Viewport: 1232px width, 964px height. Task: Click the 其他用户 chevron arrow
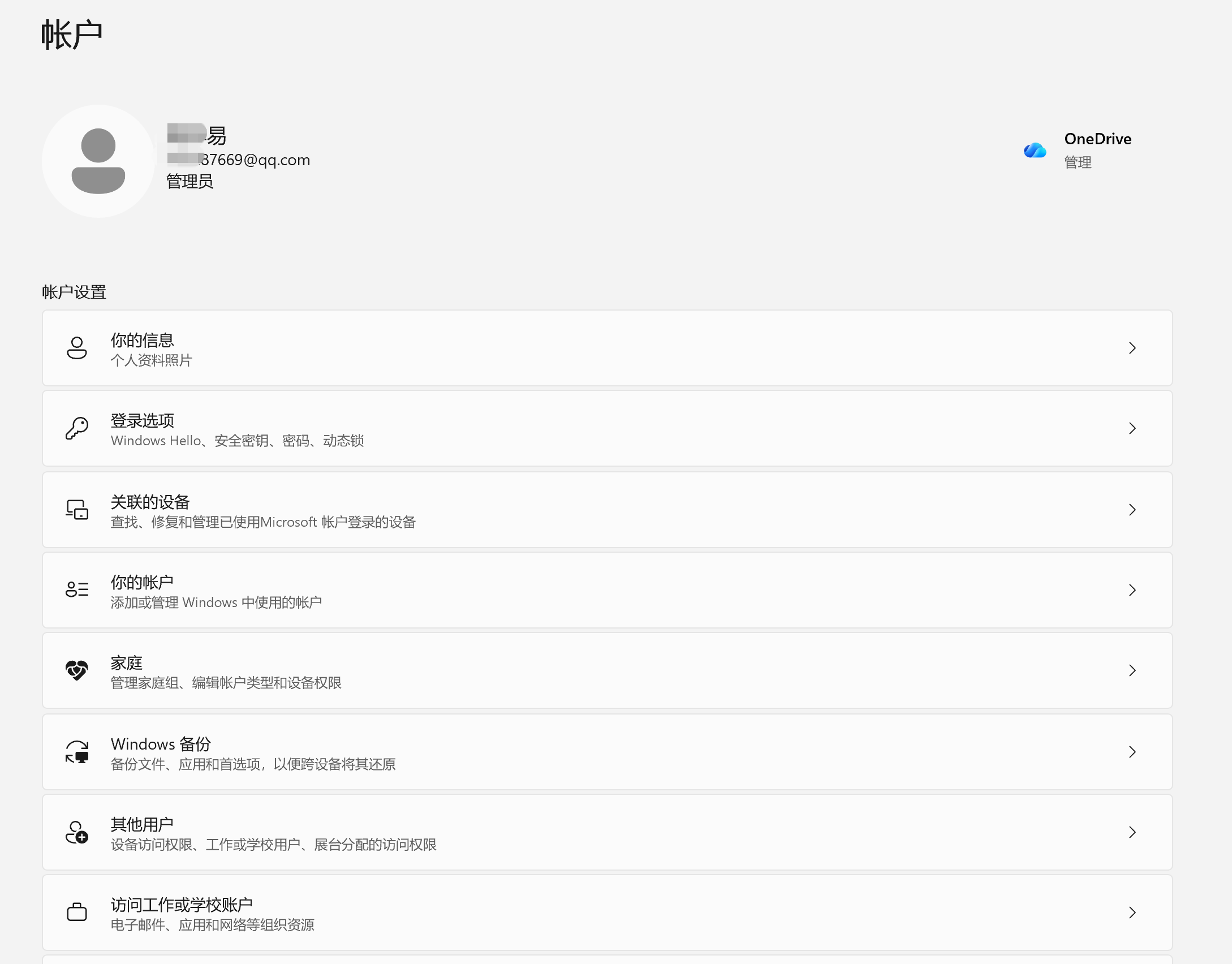tap(1132, 832)
